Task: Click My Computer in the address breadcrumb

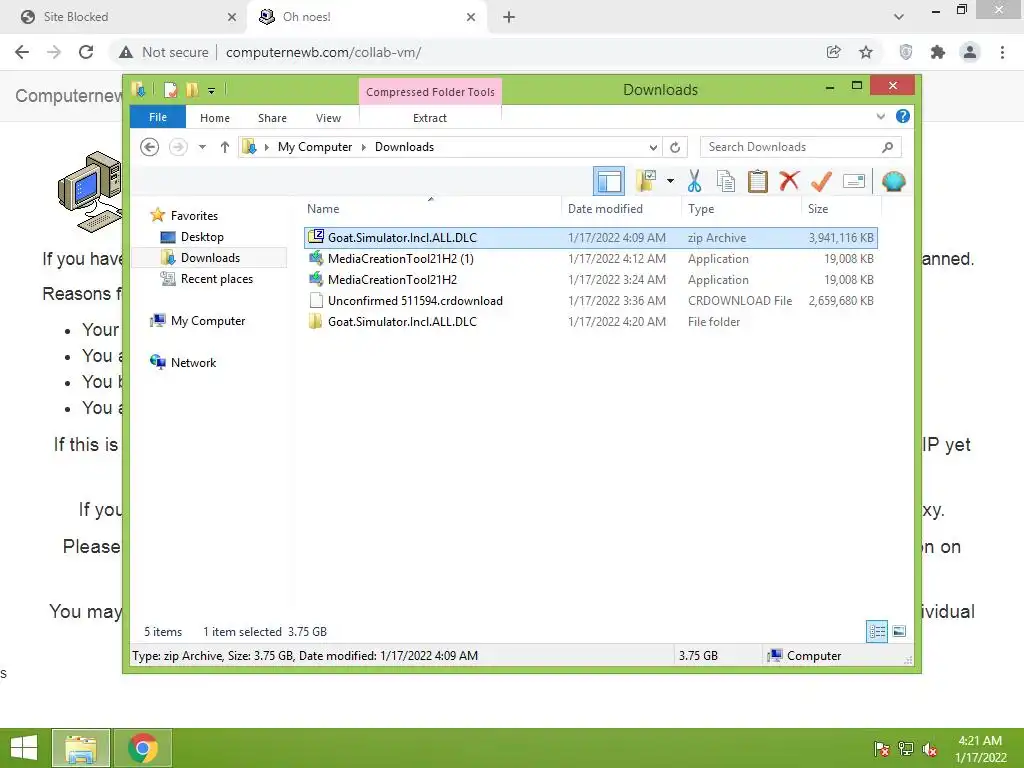Action: point(315,147)
